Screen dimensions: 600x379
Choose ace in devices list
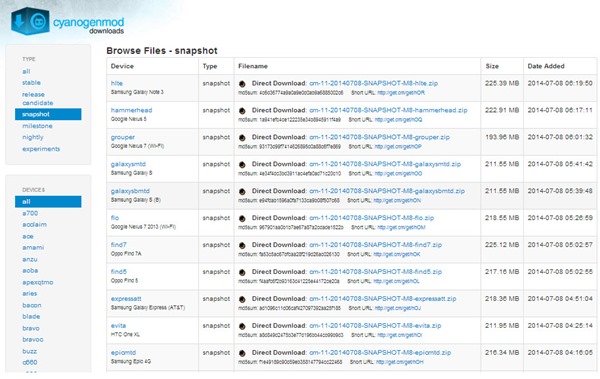point(28,236)
